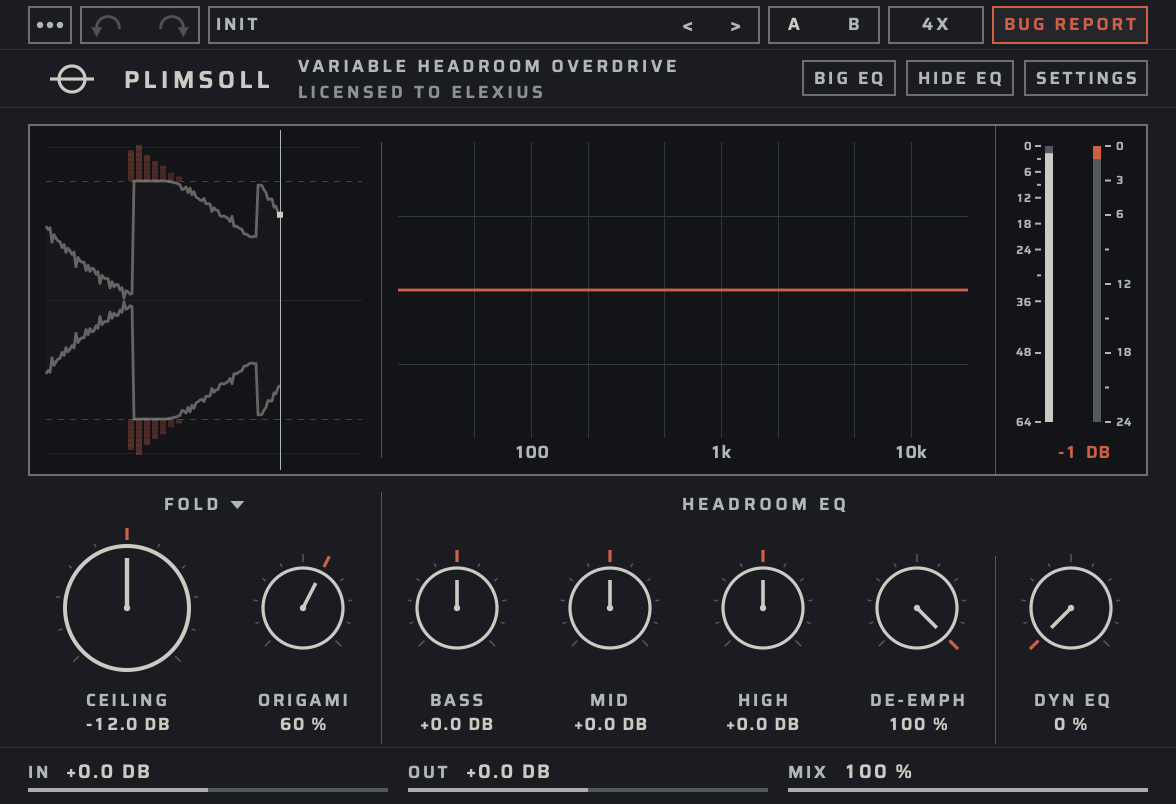
Task: Click the Origami knob
Action: [x=303, y=608]
